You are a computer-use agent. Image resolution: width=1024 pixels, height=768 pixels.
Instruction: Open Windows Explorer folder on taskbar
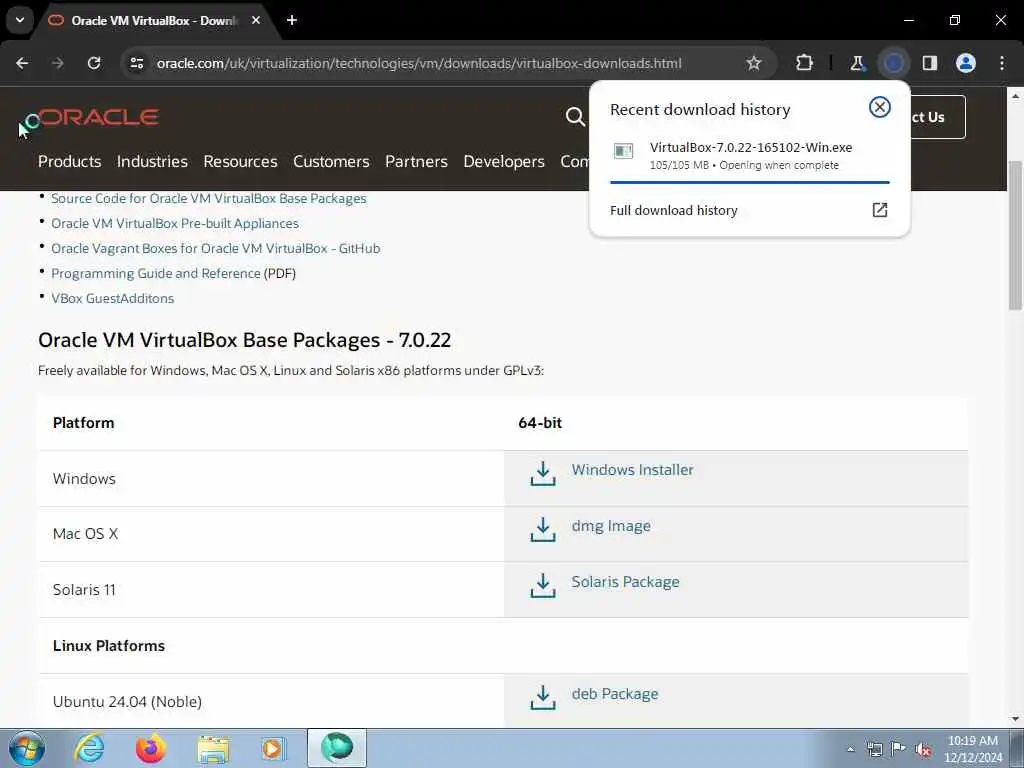click(213, 749)
